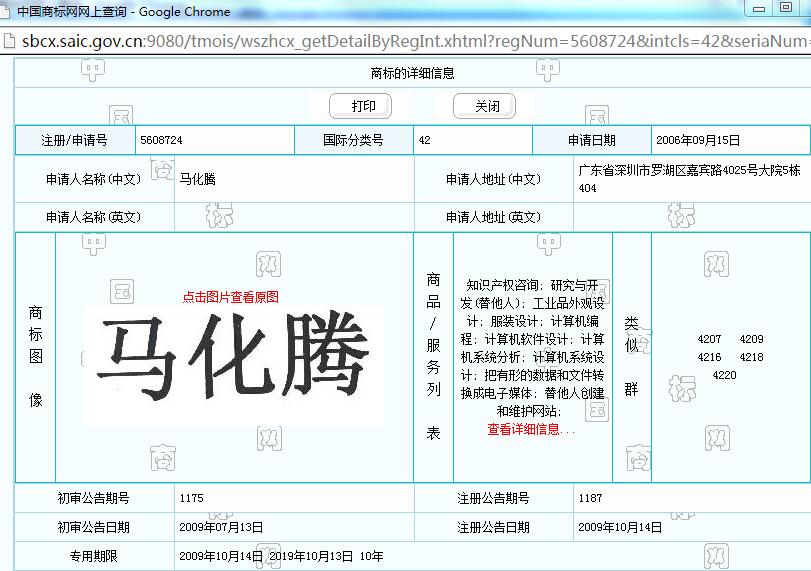Click similar group code 4207
811x571 pixels.
[709, 340]
